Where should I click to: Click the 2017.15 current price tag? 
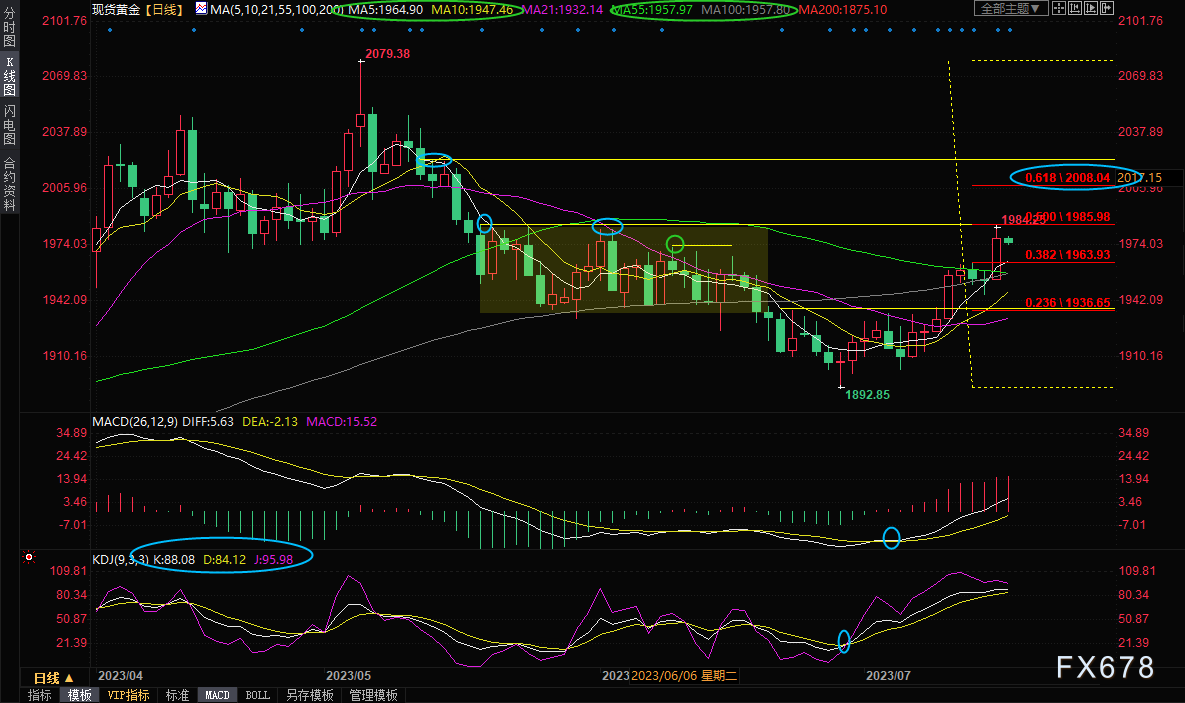pyautogui.click(x=1139, y=178)
